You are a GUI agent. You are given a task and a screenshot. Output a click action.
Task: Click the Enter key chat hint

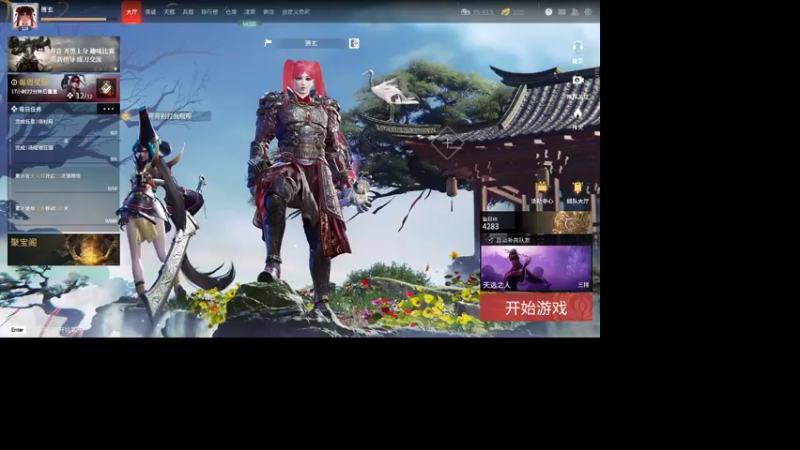pos(17,330)
